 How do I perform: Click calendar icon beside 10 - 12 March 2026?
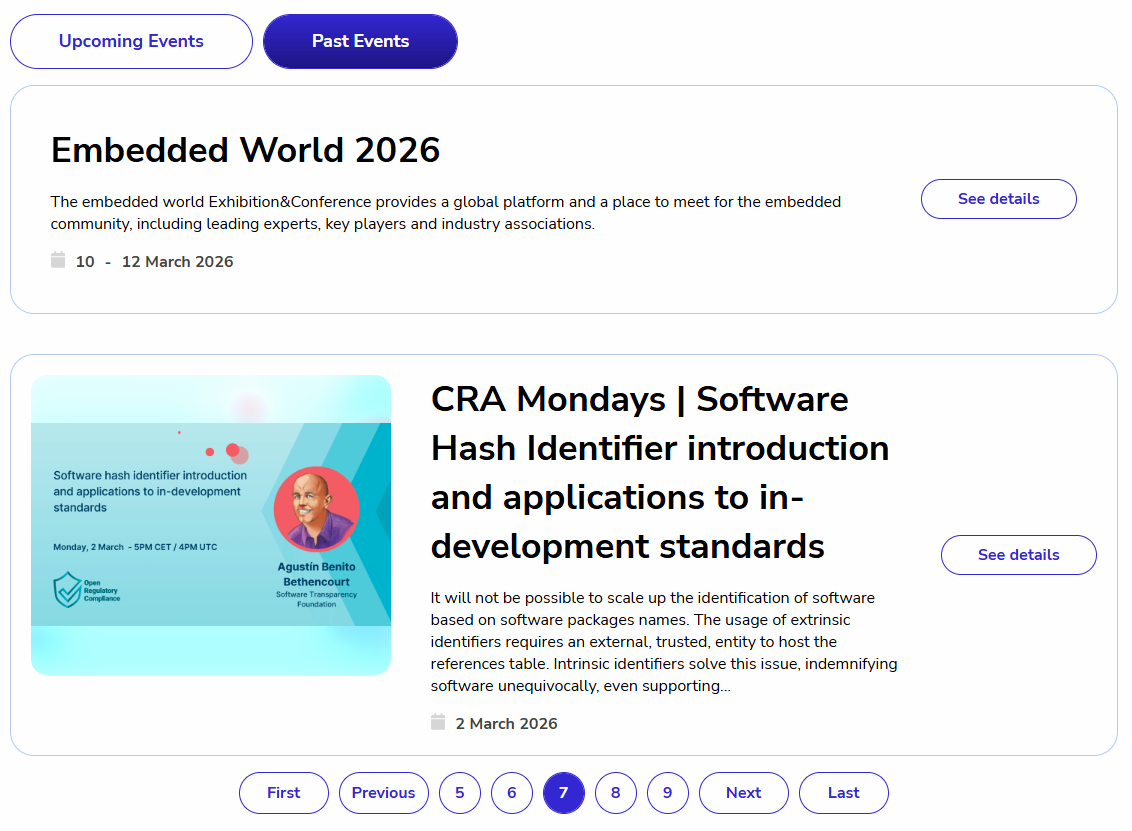coord(58,261)
